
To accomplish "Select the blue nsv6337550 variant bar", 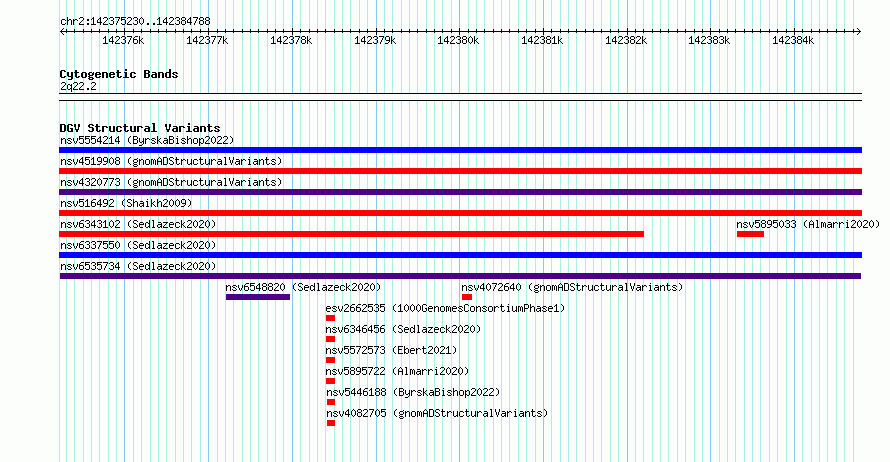I will pyautogui.click(x=460, y=255).
